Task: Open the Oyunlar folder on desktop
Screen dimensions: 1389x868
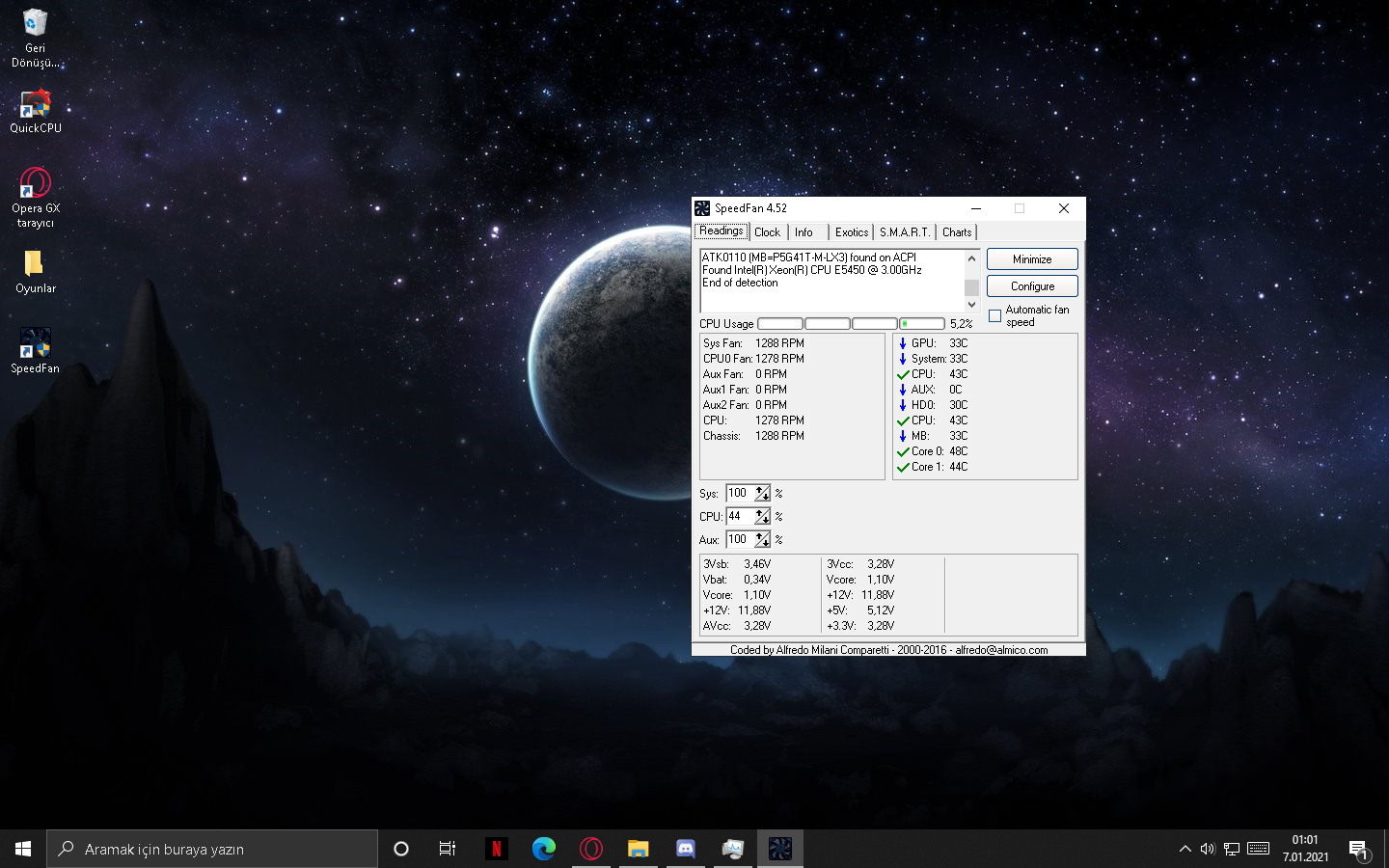Action: tap(35, 263)
